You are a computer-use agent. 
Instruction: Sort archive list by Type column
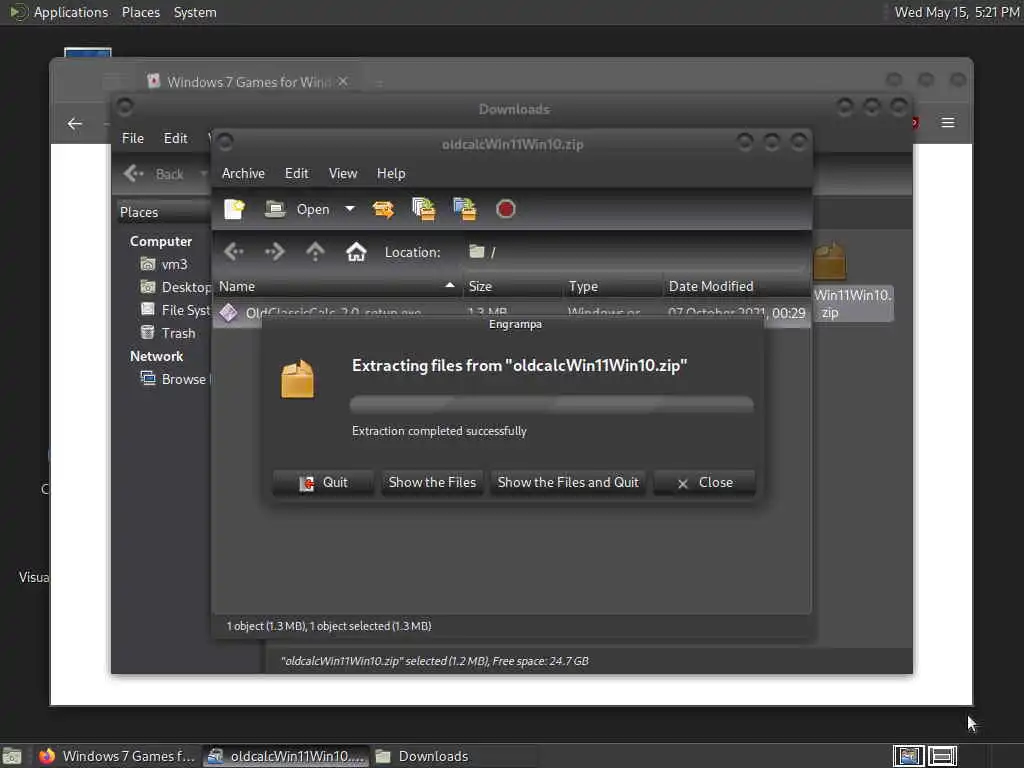coord(612,286)
